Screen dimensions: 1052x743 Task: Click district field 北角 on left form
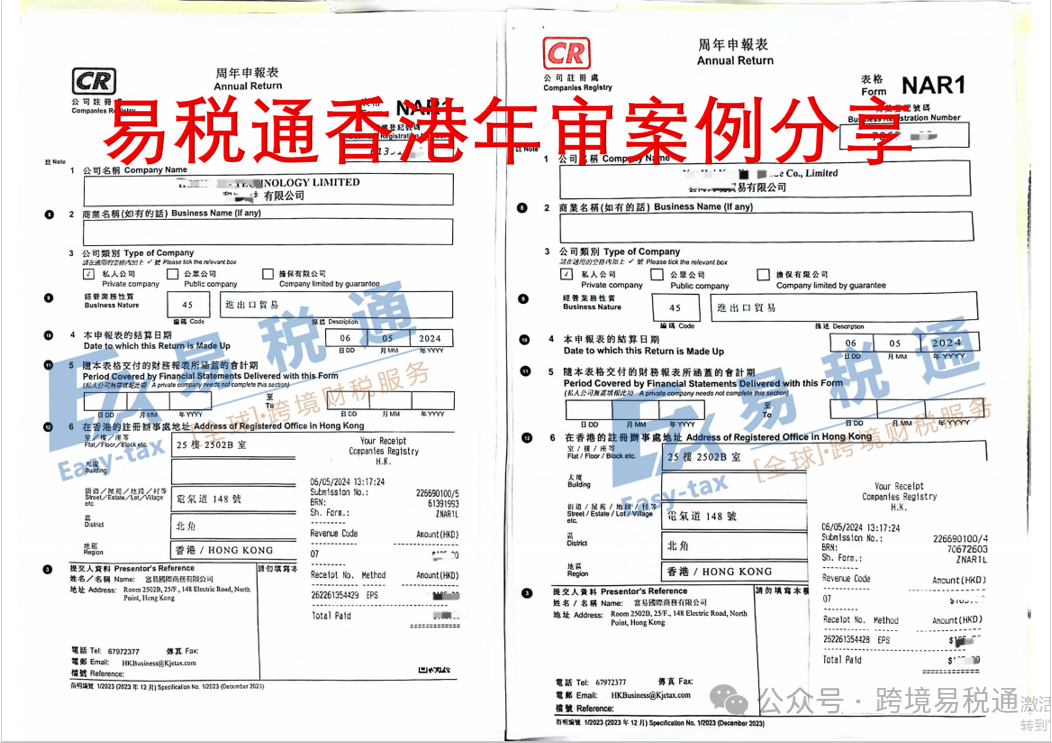[234, 526]
